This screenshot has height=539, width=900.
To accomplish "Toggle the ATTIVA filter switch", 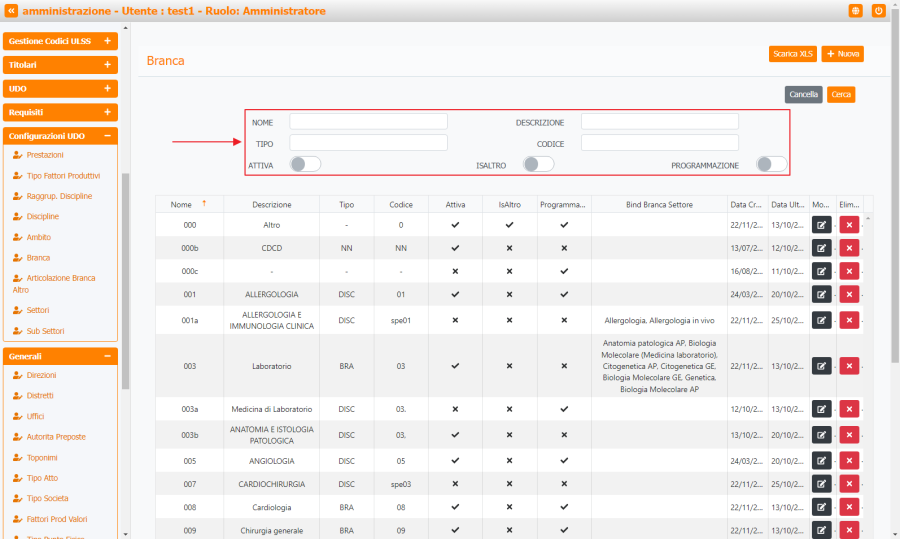I will click(305, 164).
